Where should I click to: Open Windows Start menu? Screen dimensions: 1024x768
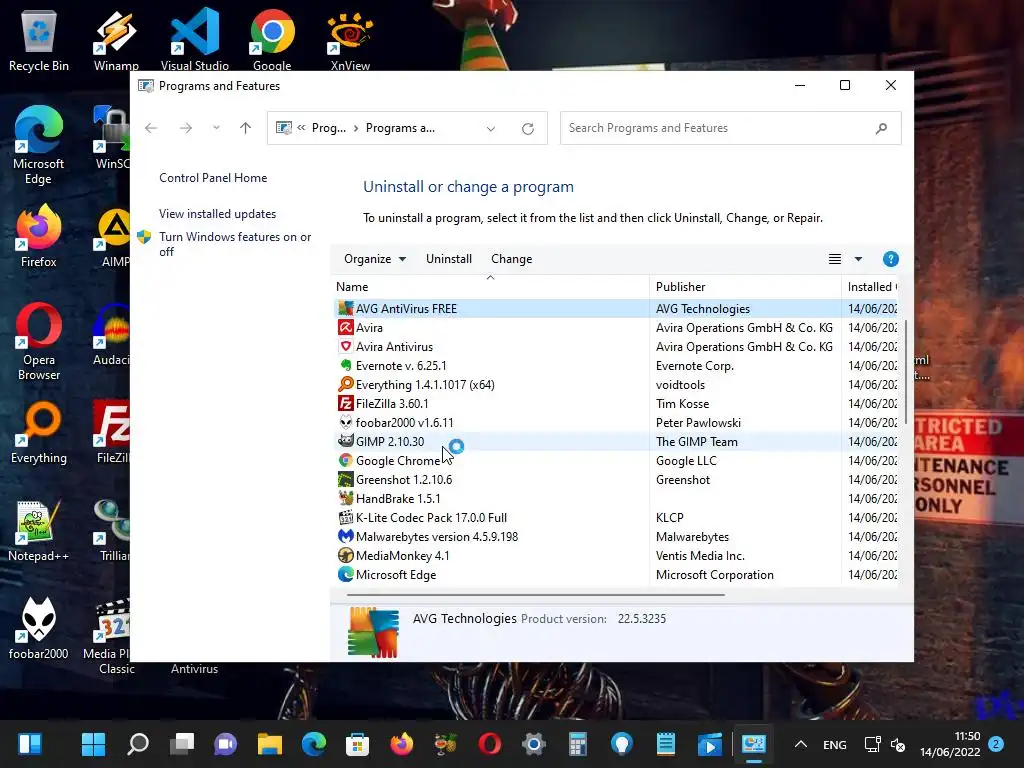pyautogui.click(x=93, y=744)
